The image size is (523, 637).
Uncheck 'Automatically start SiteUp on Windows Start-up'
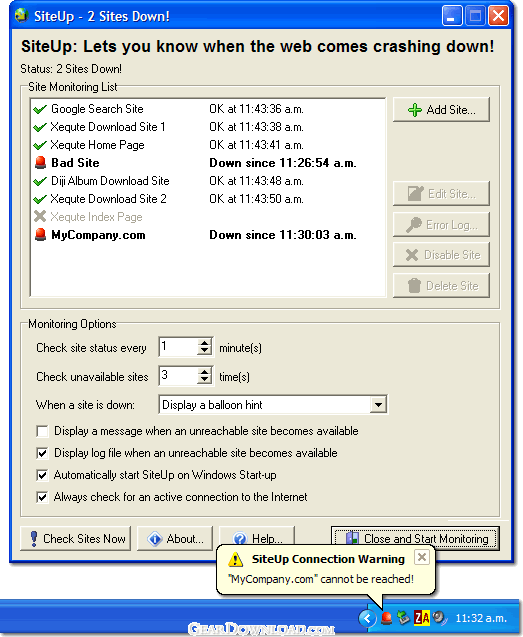(42, 475)
